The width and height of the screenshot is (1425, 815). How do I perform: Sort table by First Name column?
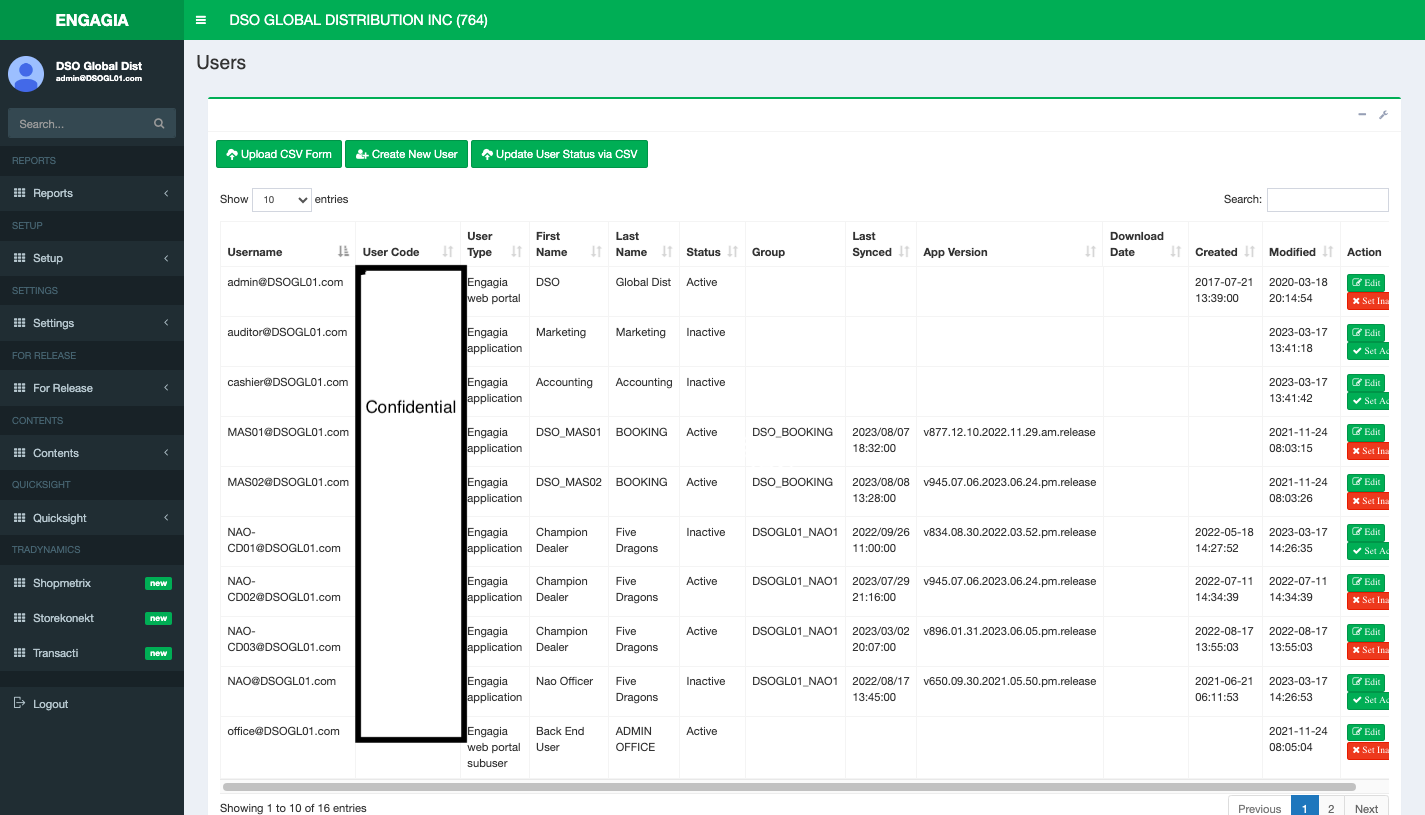coord(568,244)
